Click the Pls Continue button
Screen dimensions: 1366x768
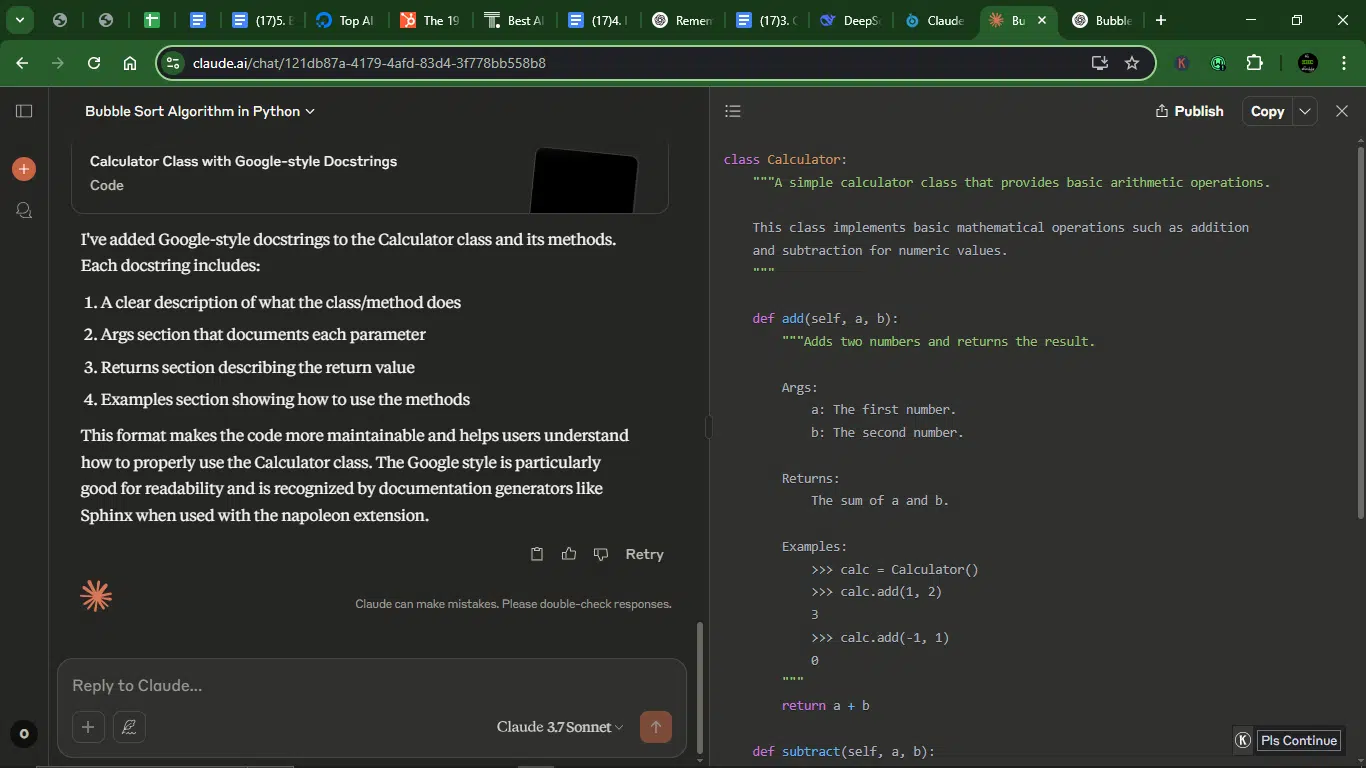coord(1298,740)
